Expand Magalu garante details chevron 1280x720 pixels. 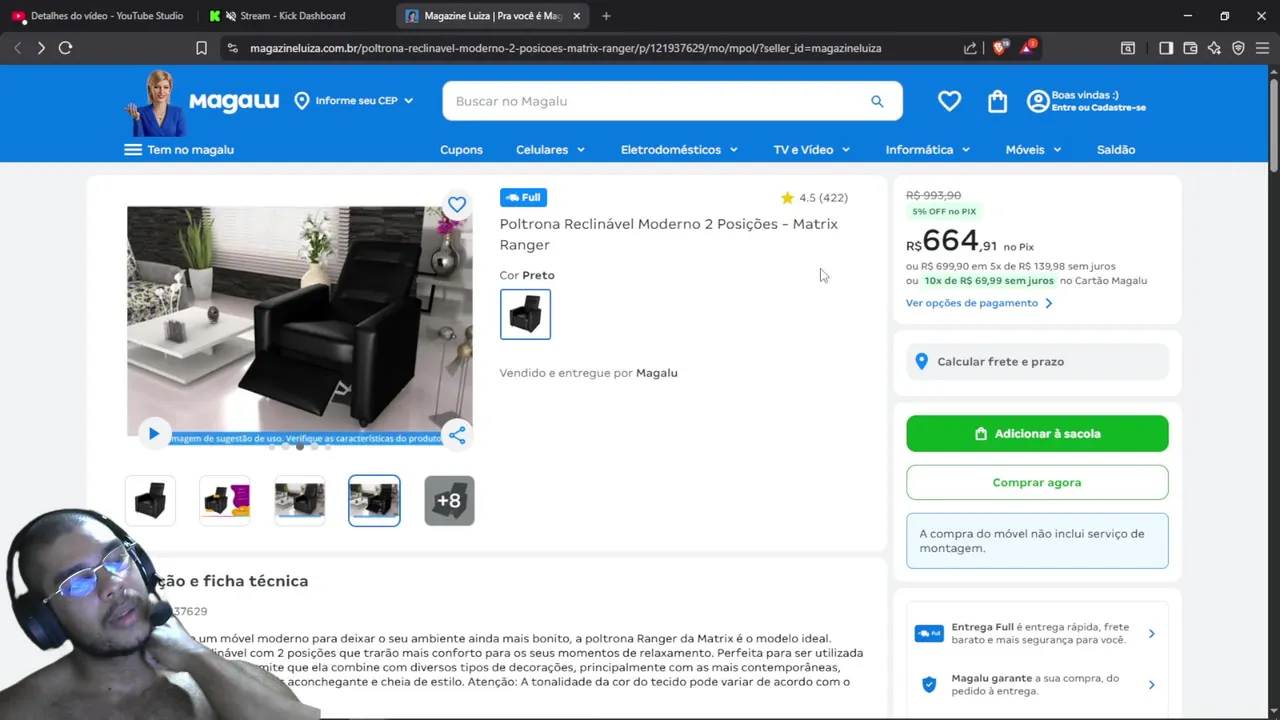click(x=1151, y=685)
